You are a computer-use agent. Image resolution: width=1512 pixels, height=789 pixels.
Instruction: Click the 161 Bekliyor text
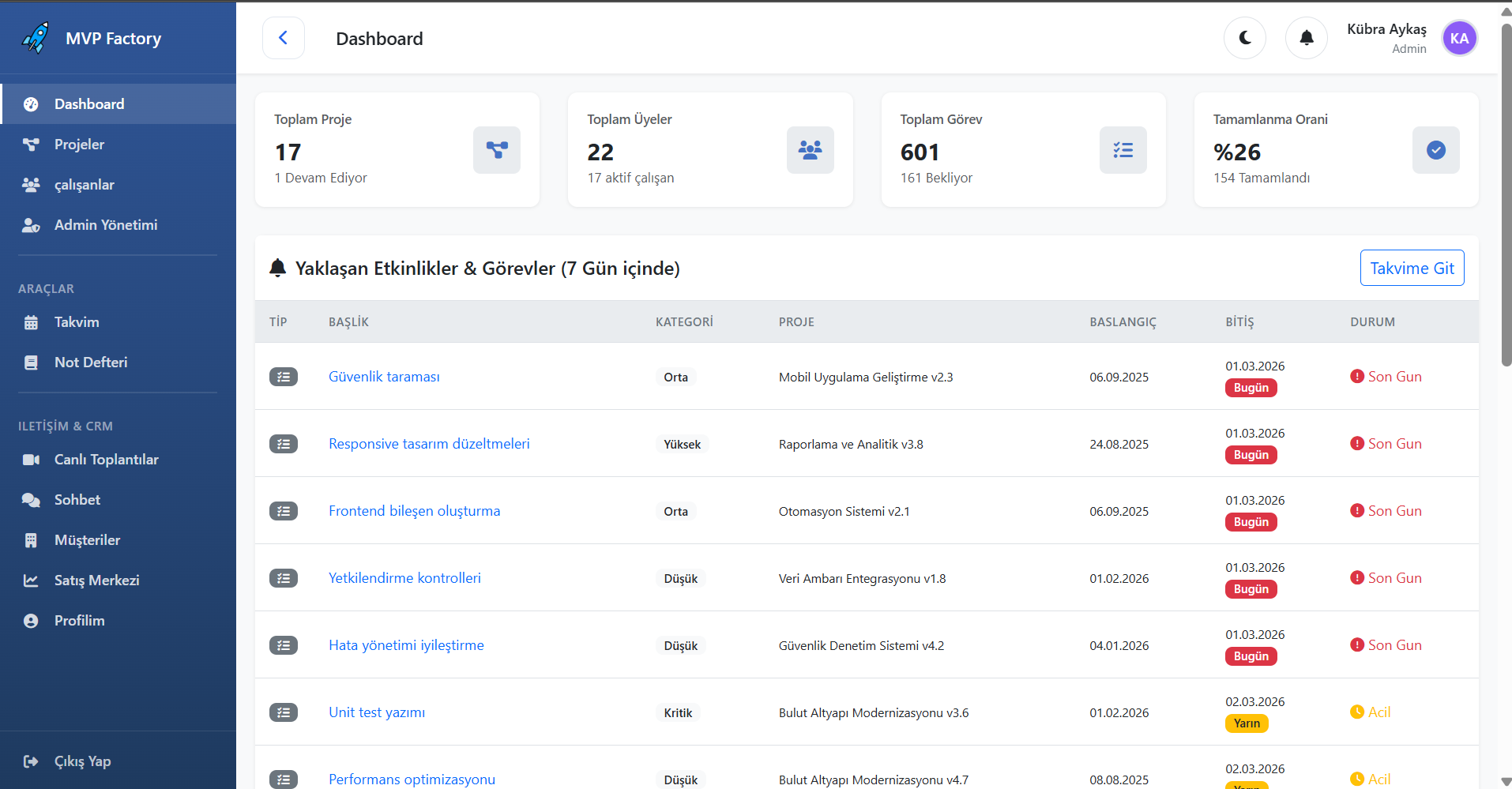pos(936,178)
